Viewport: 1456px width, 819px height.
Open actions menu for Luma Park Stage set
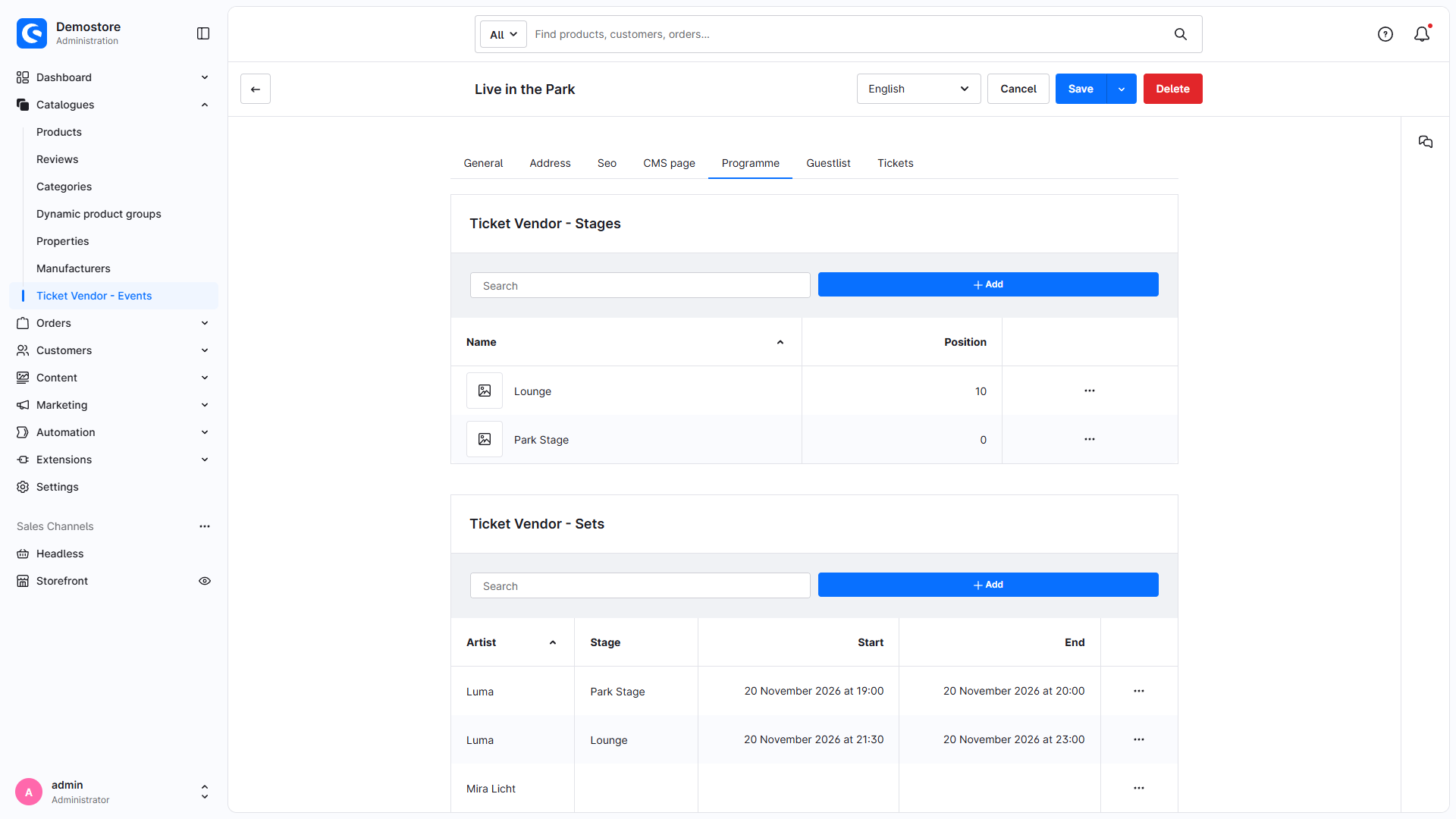[1139, 691]
